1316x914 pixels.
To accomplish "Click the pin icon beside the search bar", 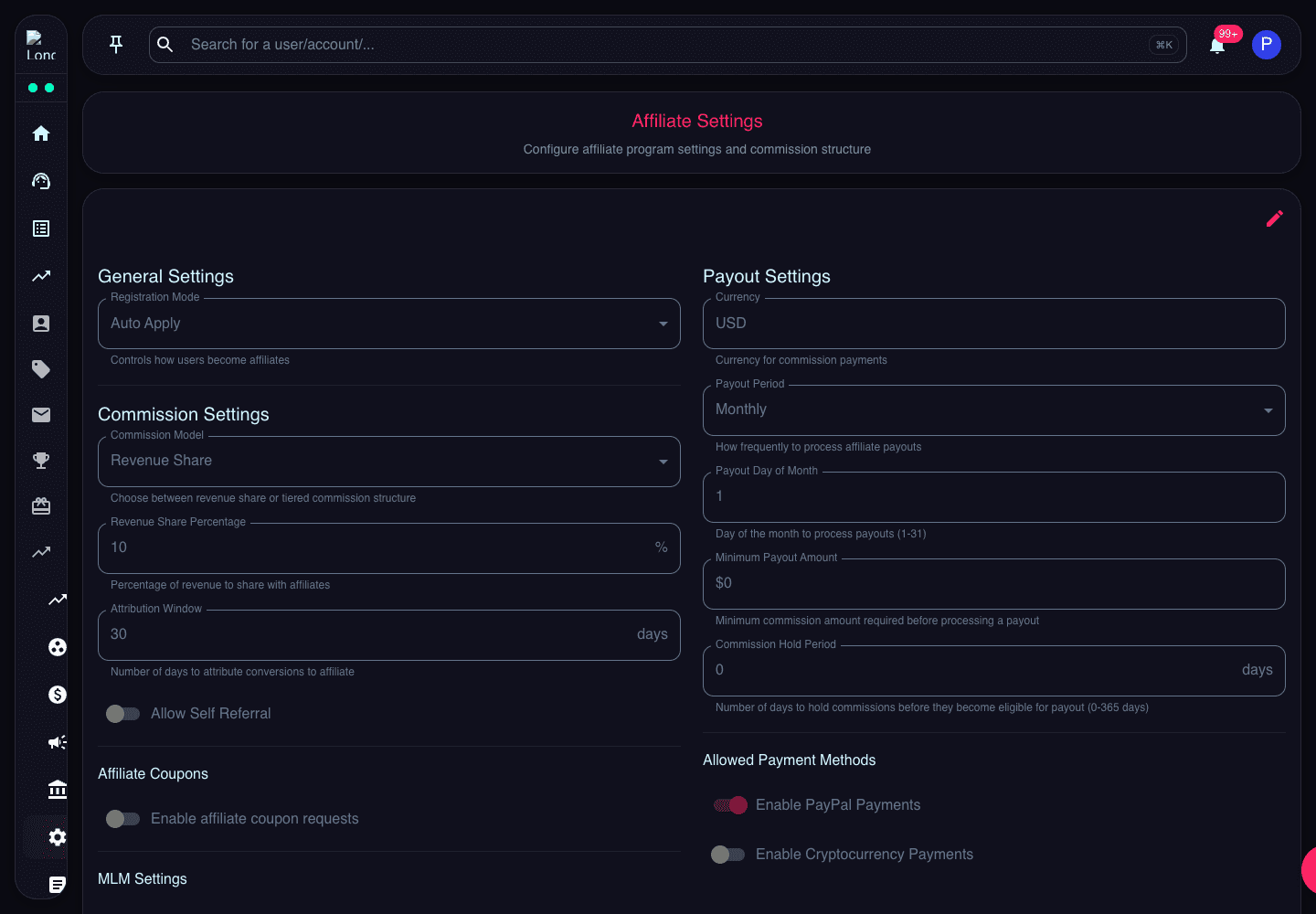I will 116,44.
